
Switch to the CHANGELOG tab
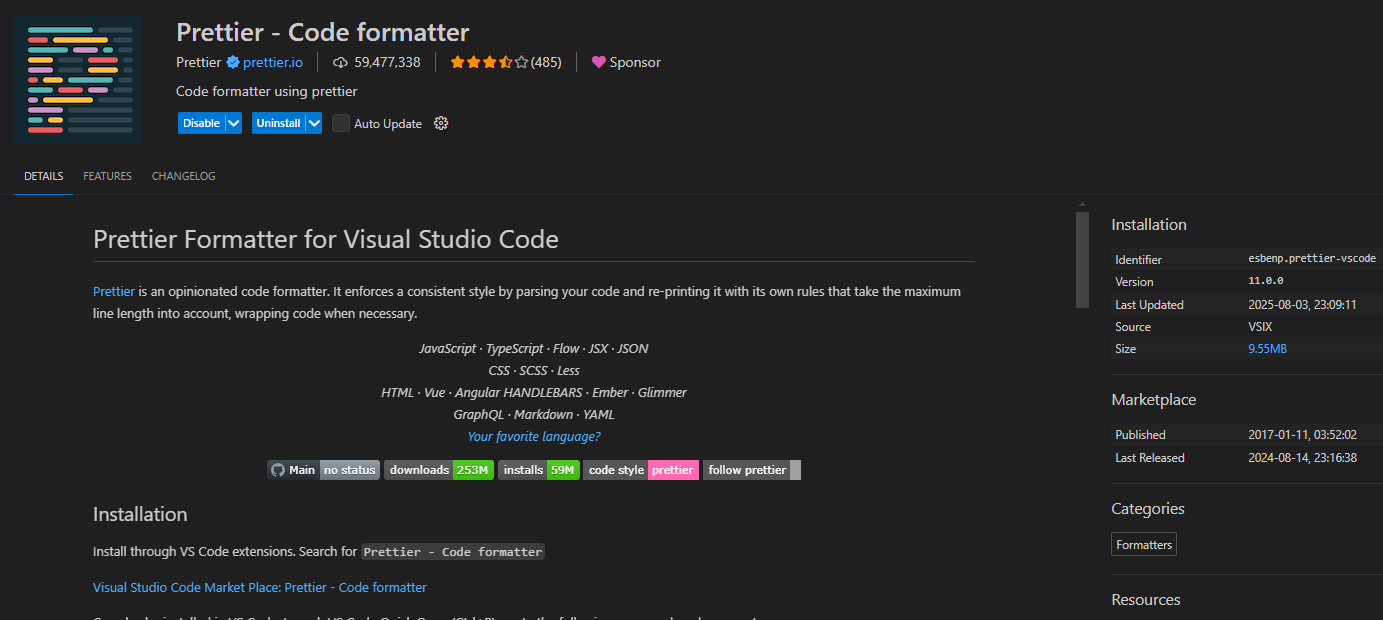point(184,176)
